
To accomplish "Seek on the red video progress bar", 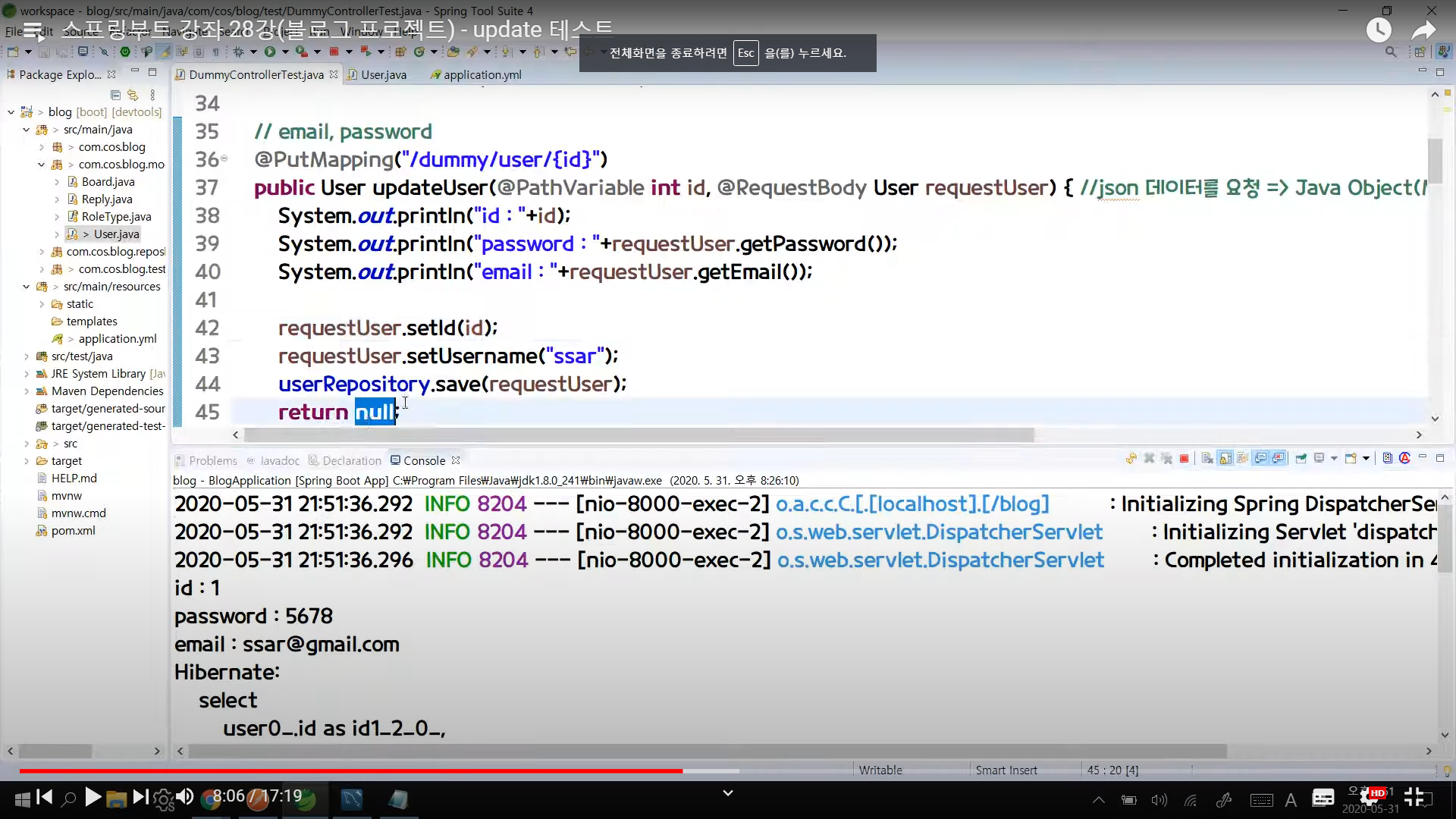I will point(350,770).
